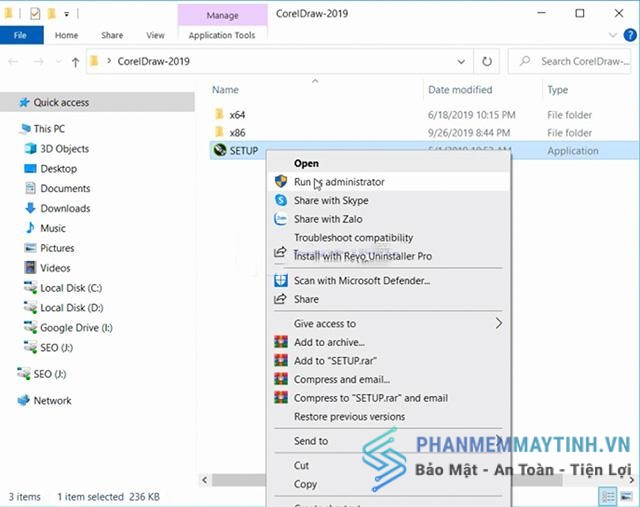Click the WinRAR icon beside Add to "SETUP.rar"

[x=281, y=360]
